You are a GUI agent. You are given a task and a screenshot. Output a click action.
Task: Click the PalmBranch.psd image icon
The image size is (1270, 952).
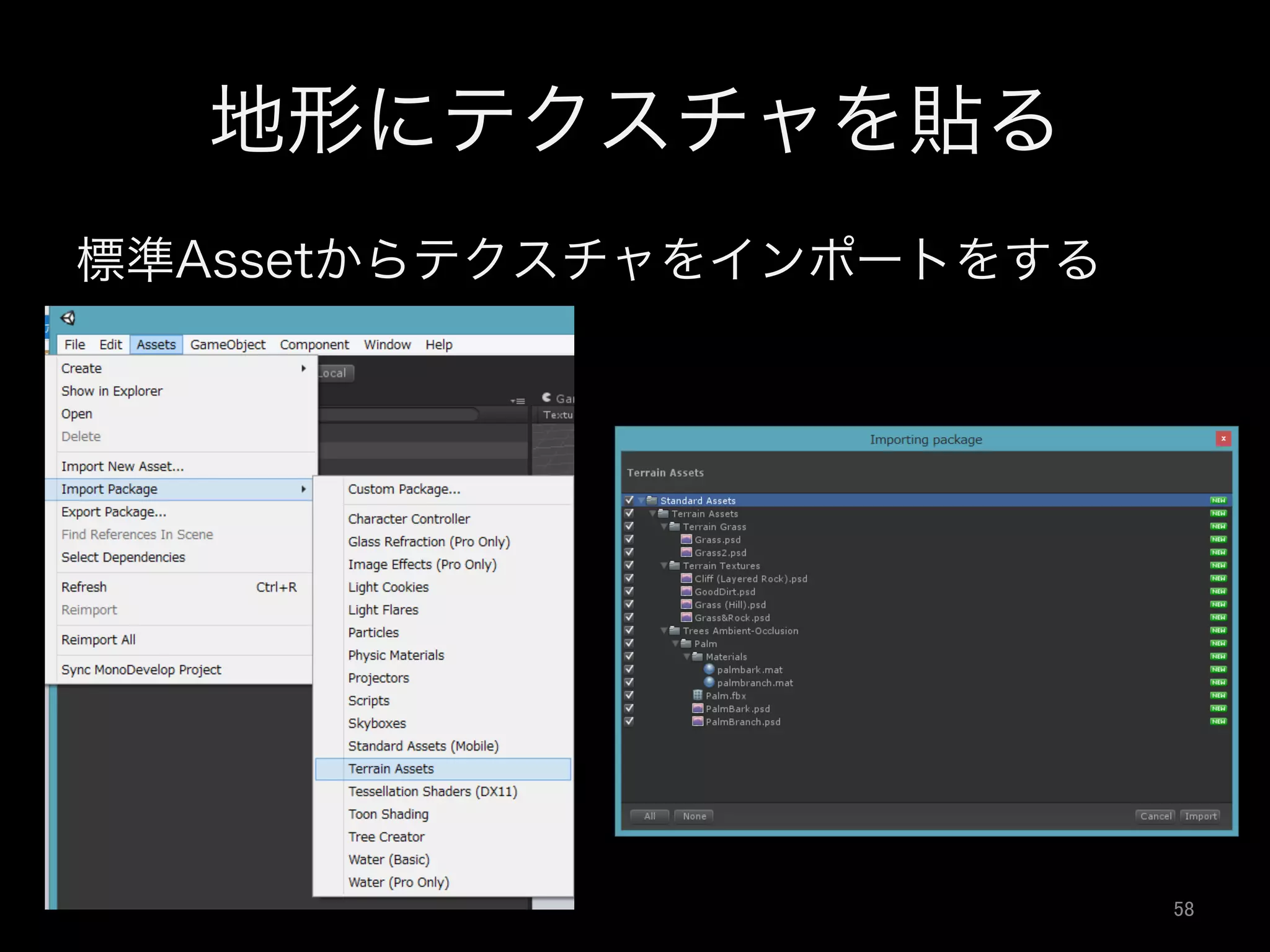pyautogui.click(x=698, y=721)
